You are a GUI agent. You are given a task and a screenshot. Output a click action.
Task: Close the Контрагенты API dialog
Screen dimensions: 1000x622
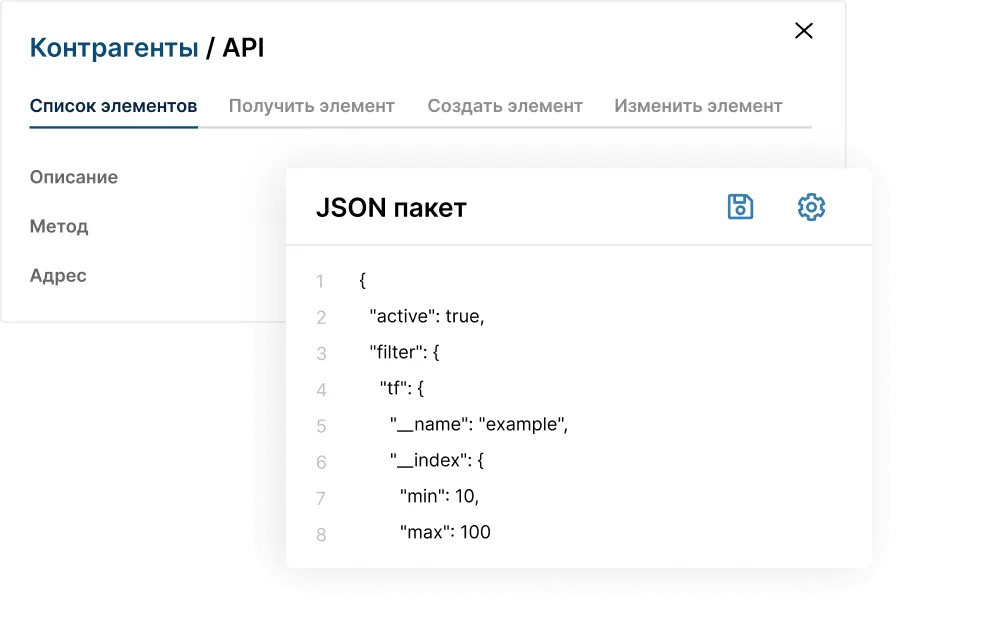[803, 31]
